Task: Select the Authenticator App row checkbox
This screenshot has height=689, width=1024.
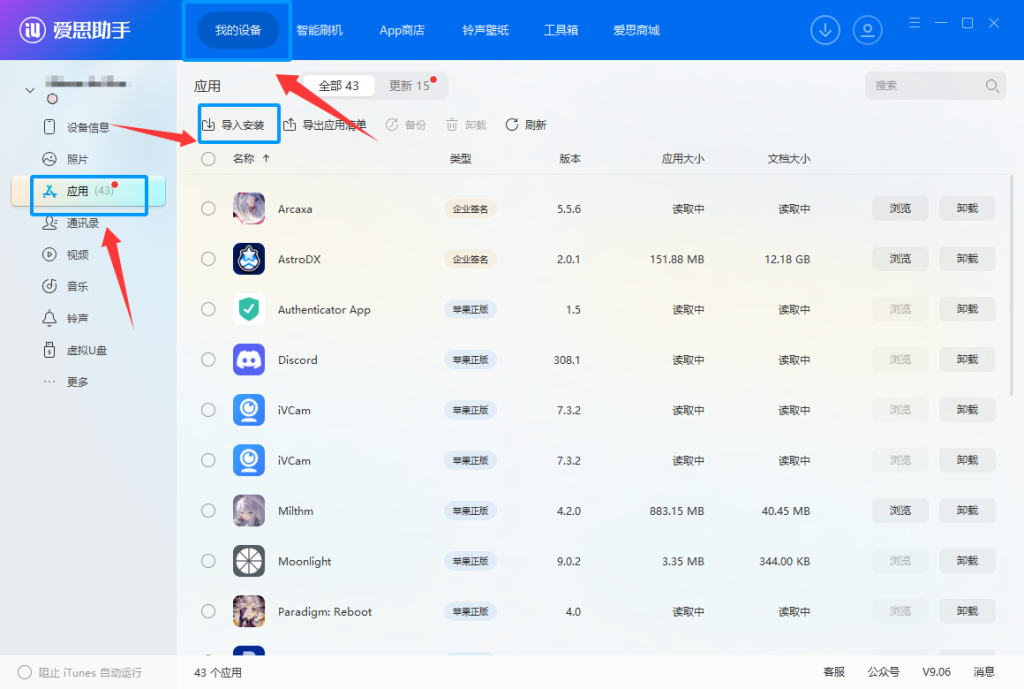Action: pos(208,309)
